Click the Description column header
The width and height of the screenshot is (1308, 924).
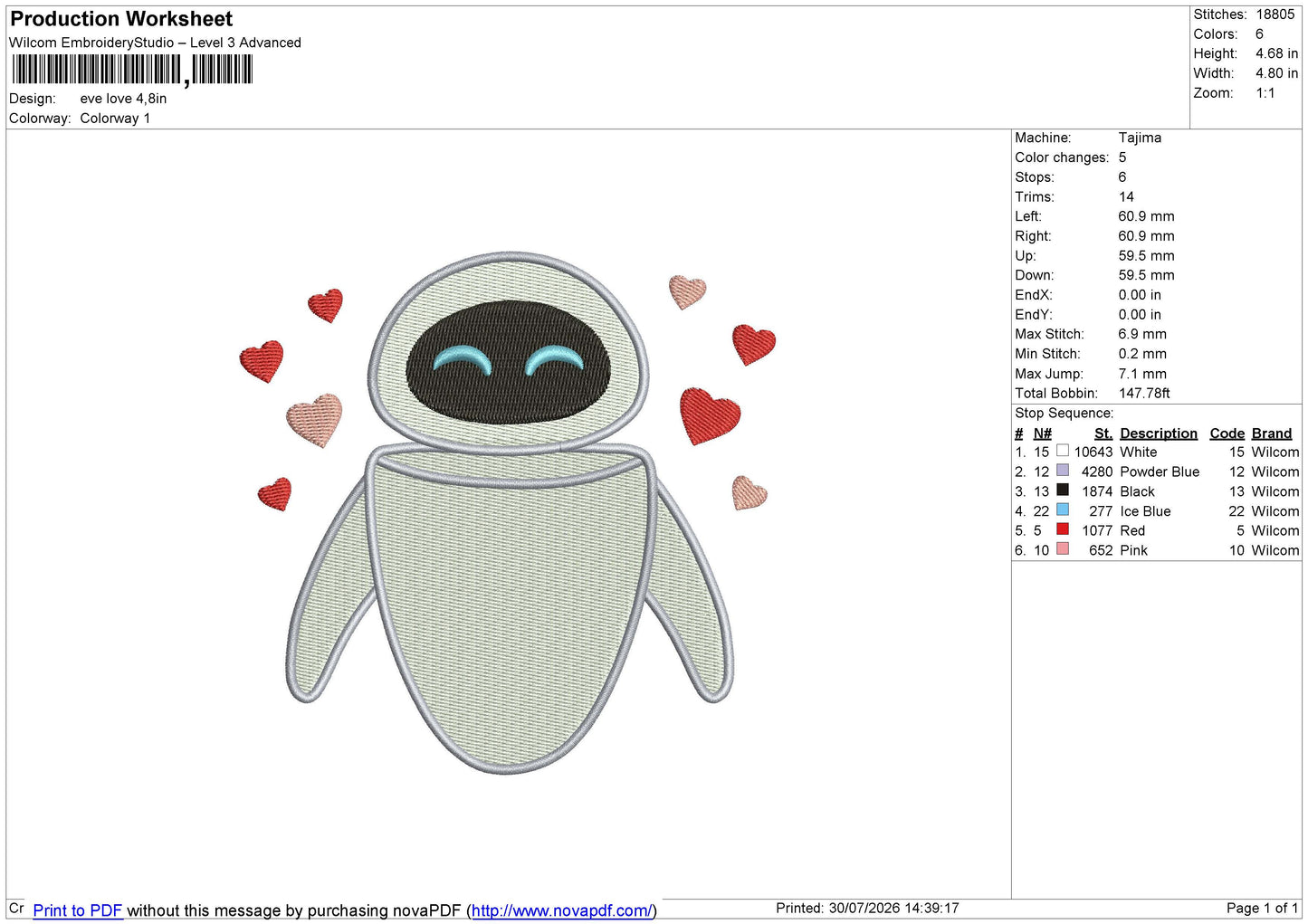[x=1159, y=433]
